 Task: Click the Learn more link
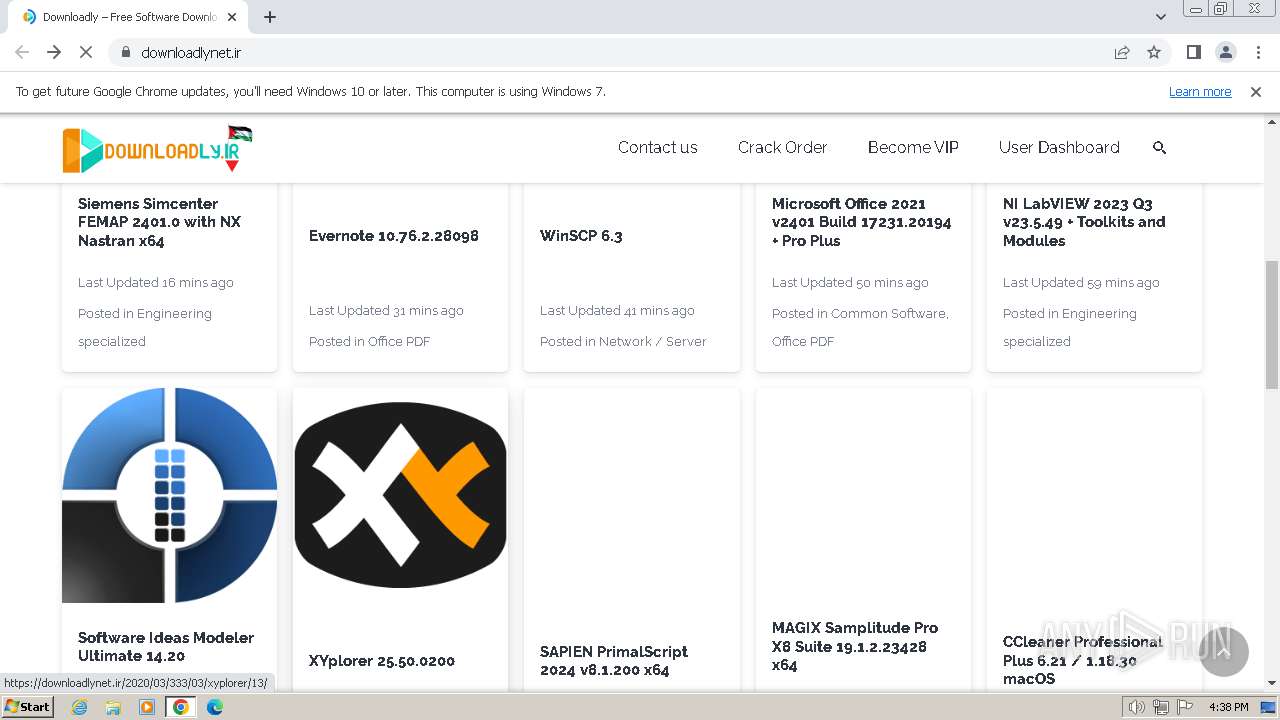(x=1200, y=91)
